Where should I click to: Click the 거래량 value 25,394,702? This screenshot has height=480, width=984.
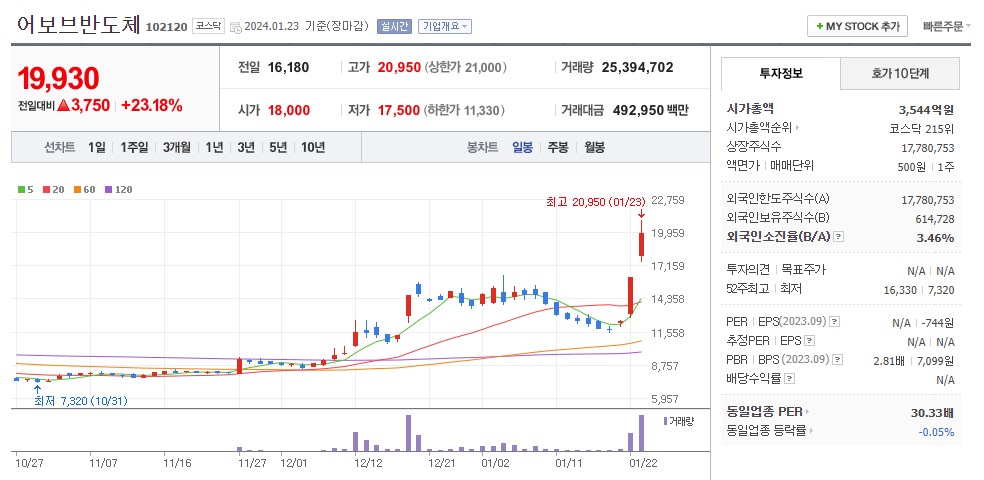tap(637, 67)
